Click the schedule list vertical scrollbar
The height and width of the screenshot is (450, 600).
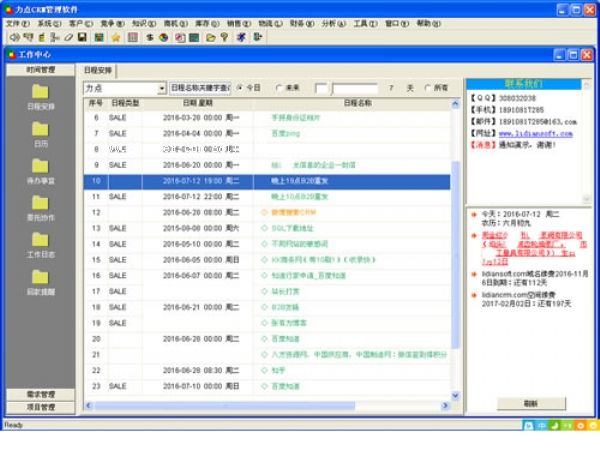pos(456,250)
